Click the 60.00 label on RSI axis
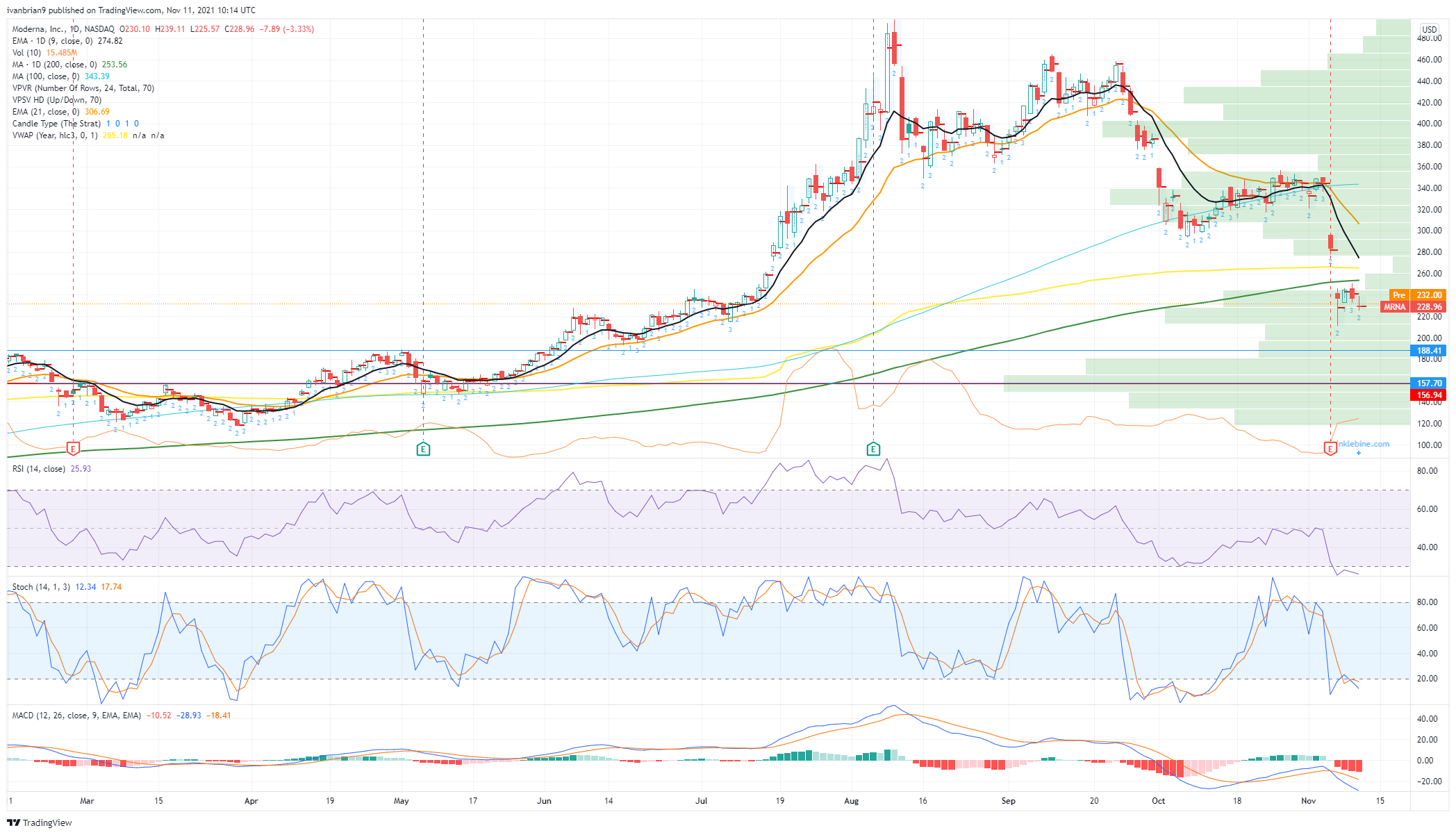The width and height of the screenshot is (1456, 835). (1427, 509)
